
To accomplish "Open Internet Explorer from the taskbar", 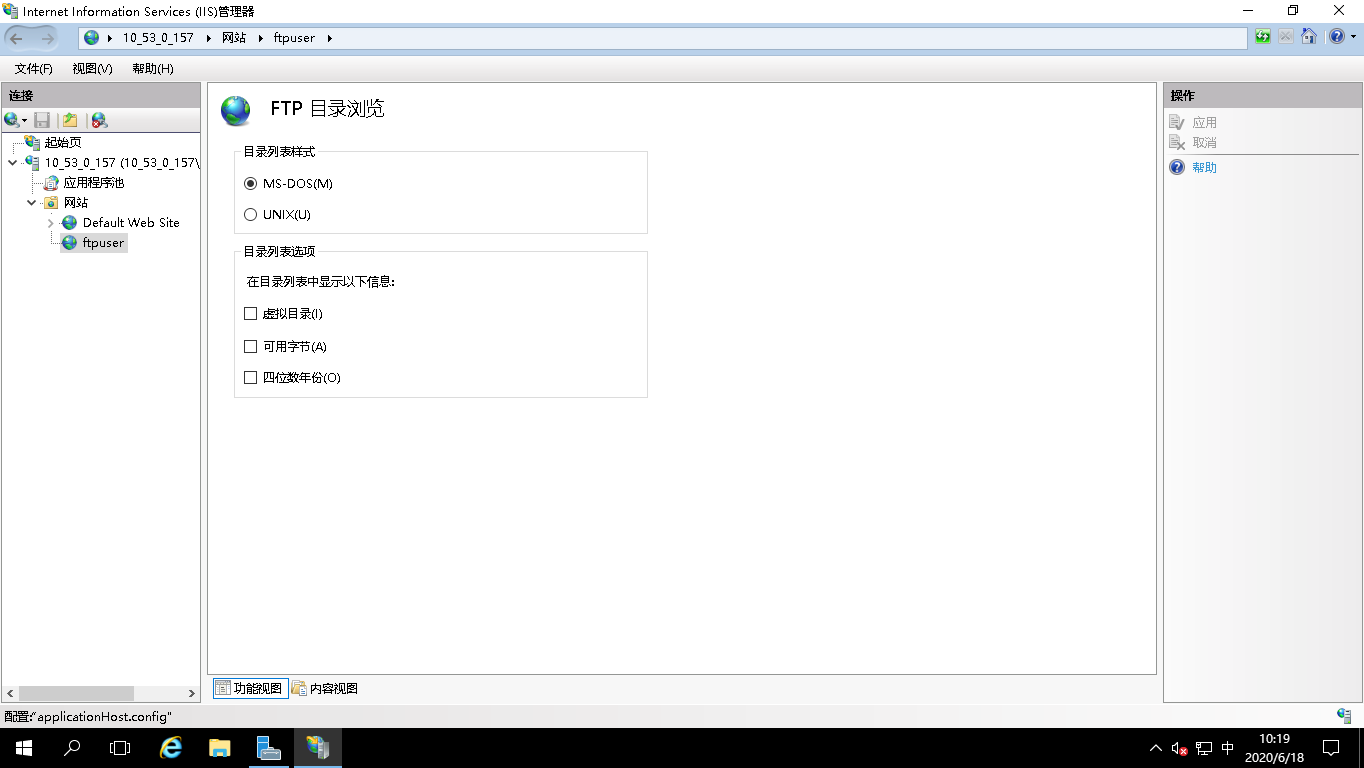I will 172,748.
